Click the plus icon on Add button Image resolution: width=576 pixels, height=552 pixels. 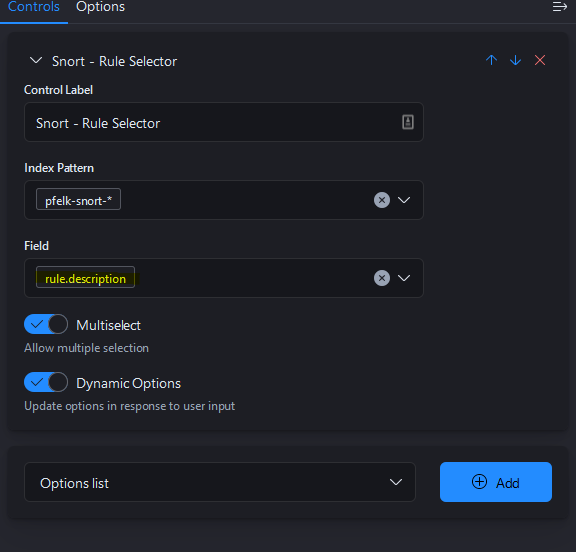(479, 481)
